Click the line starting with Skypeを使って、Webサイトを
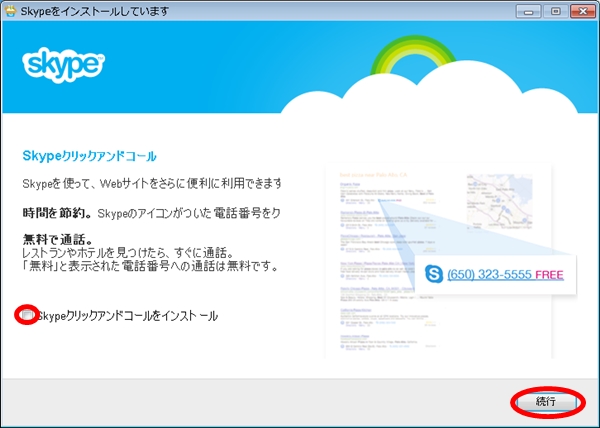Image resolution: width=600 pixels, height=428 pixels. pos(152,184)
